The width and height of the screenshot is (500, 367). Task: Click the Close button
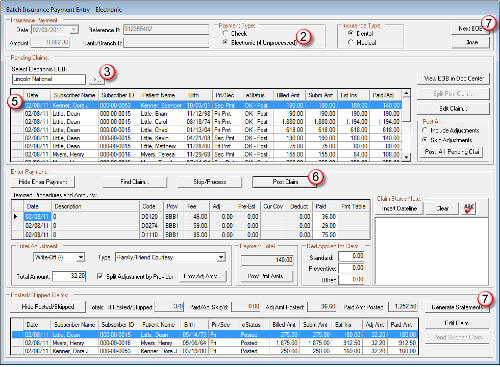click(470, 42)
